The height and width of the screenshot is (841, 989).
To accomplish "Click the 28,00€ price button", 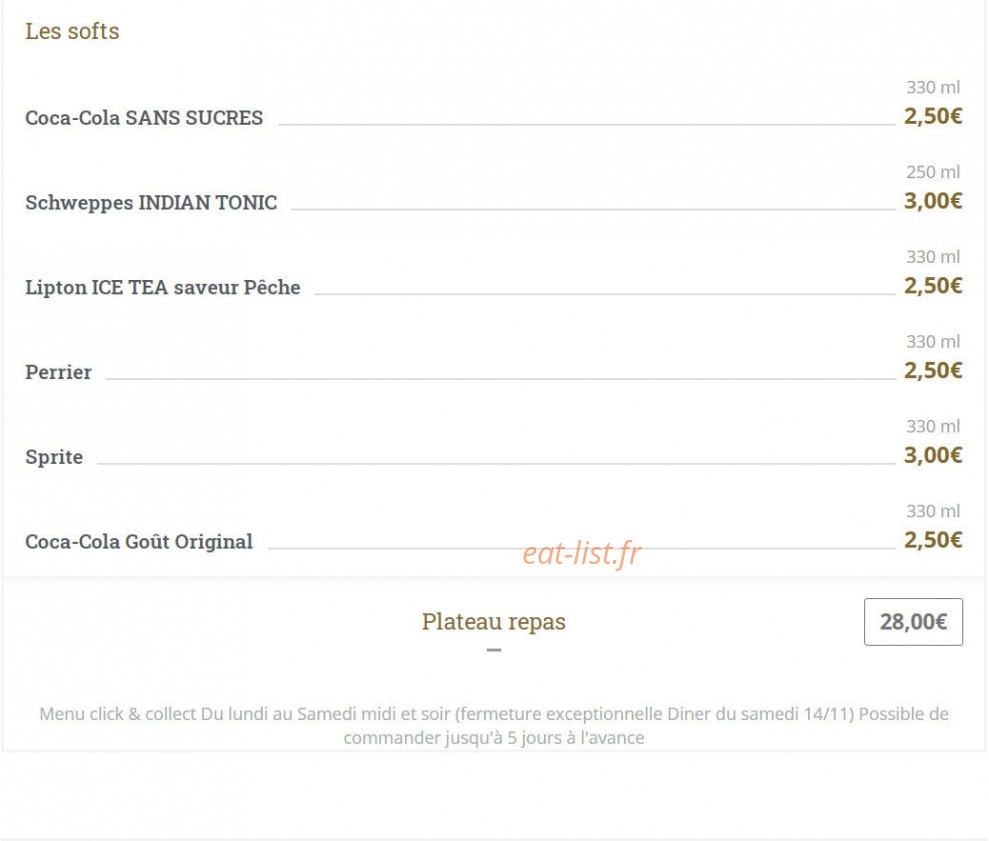I will (913, 622).
